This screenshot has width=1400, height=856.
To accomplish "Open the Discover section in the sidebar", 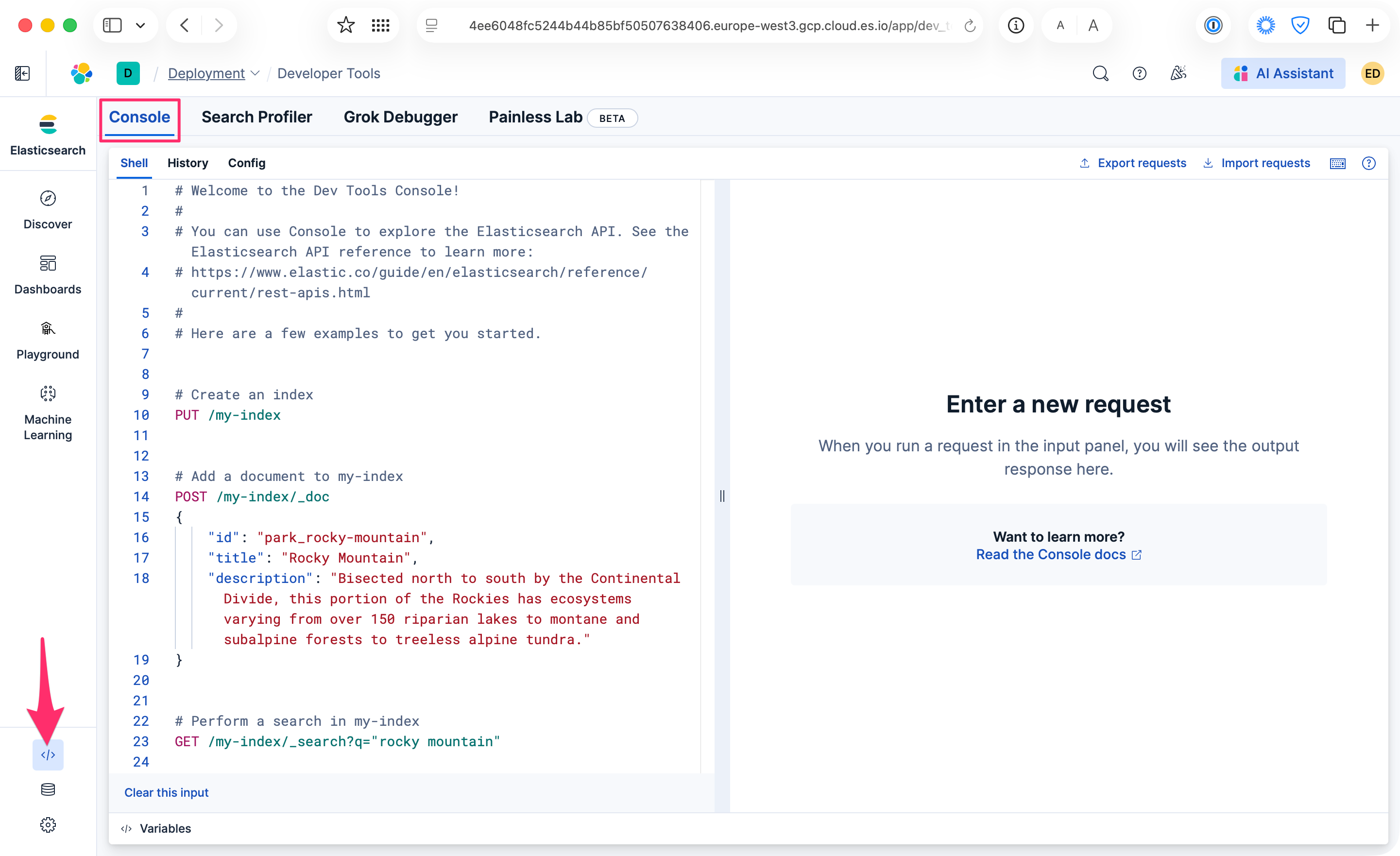I will [x=48, y=209].
